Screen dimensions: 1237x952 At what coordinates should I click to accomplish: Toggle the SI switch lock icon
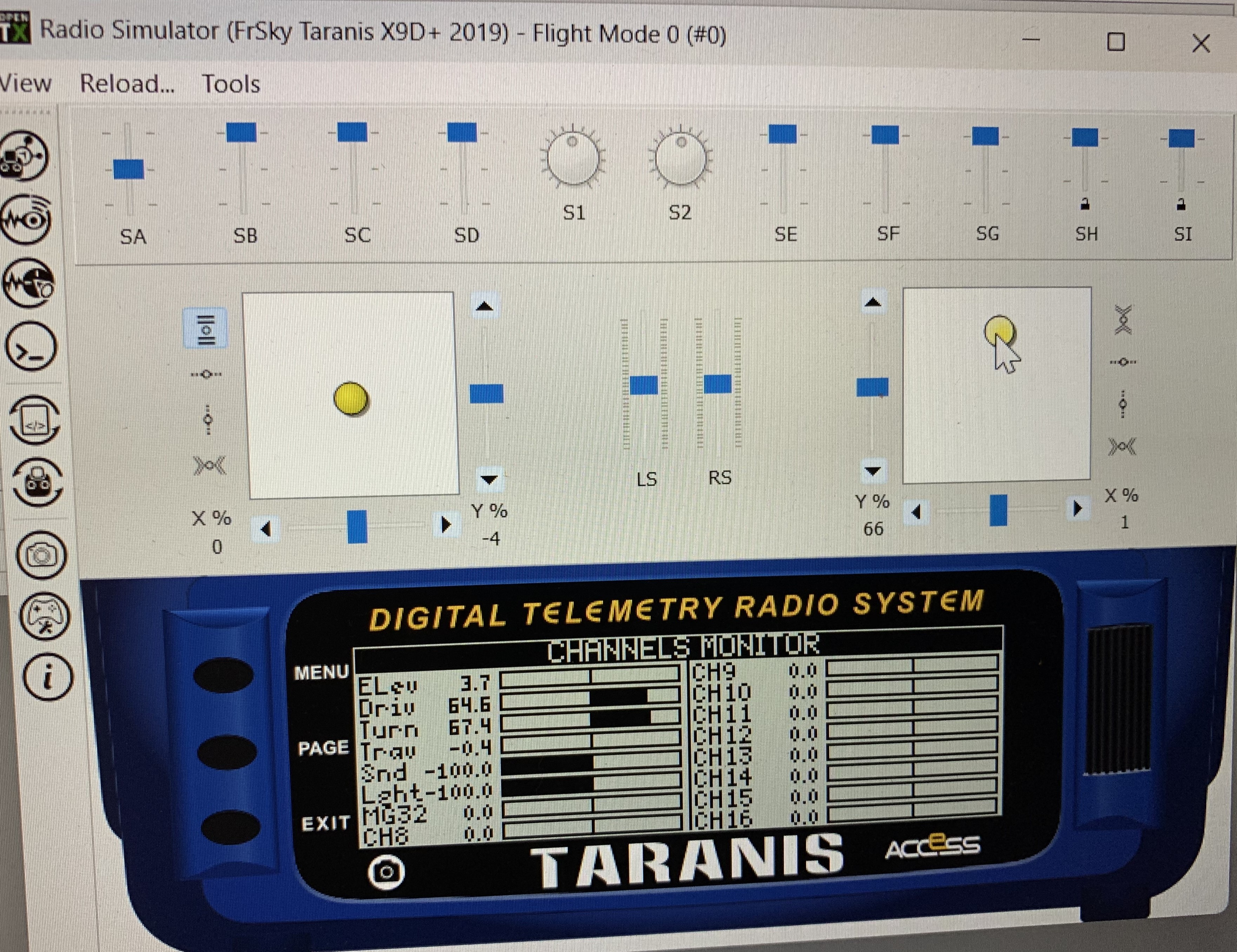click(1181, 204)
